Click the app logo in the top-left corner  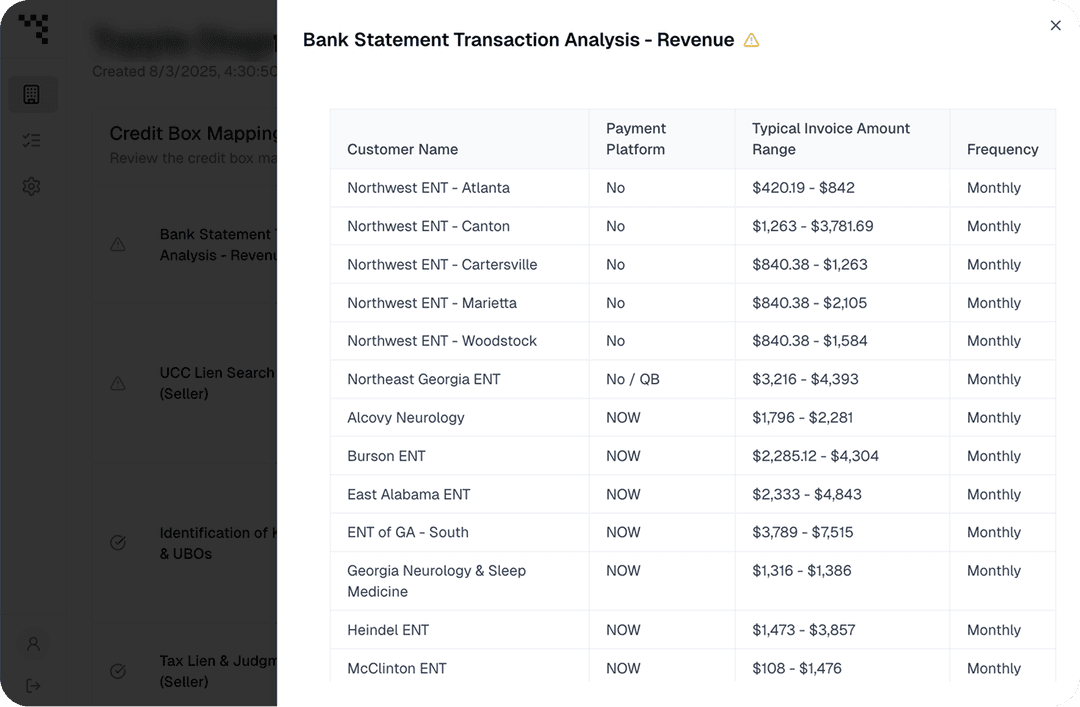tap(33, 28)
